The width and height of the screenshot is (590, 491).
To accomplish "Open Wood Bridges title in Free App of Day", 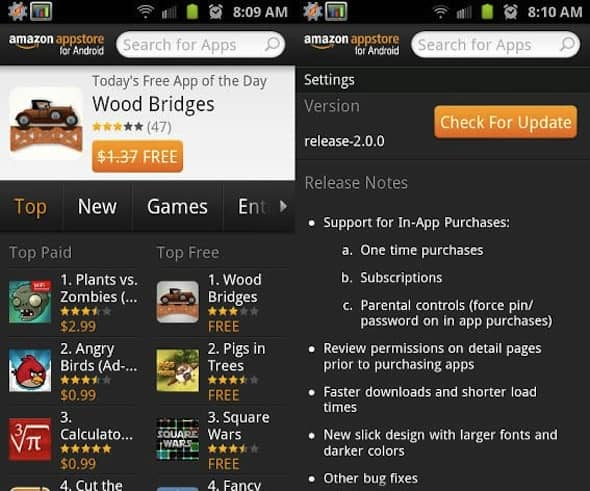I will (x=154, y=104).
